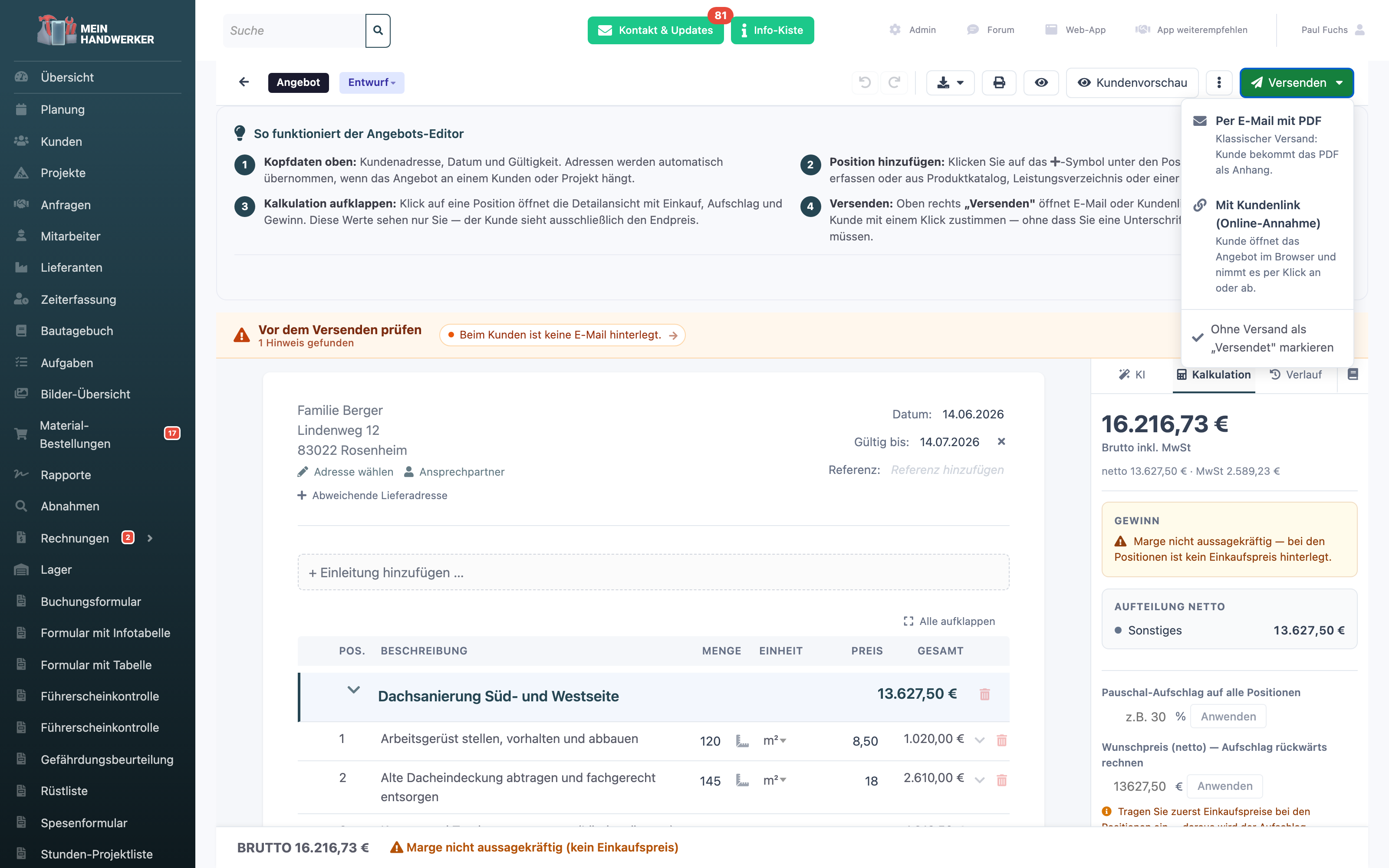Image resolution: width=1389 pixels, height=868 pixels.
Task: Open the Forum link
Action: 990,30
